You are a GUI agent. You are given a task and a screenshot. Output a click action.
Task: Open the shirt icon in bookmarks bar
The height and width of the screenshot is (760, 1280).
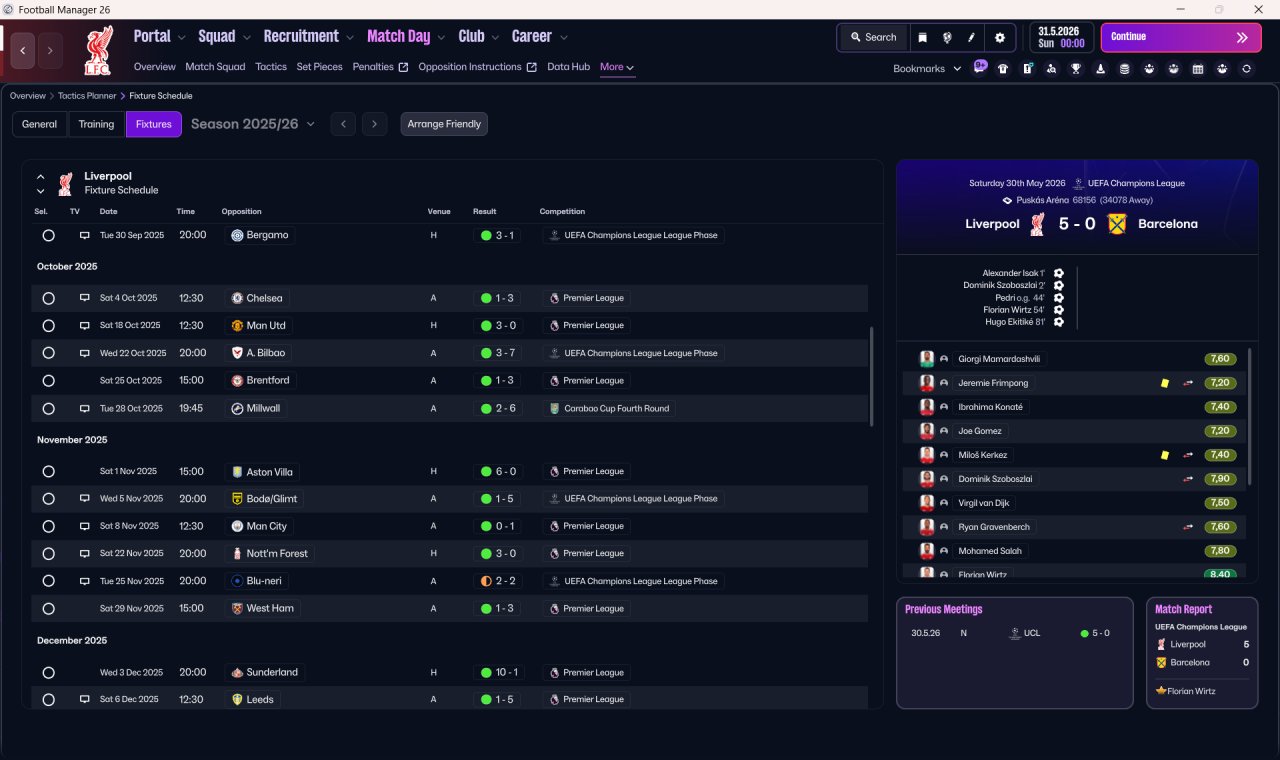click(1003, 69)
